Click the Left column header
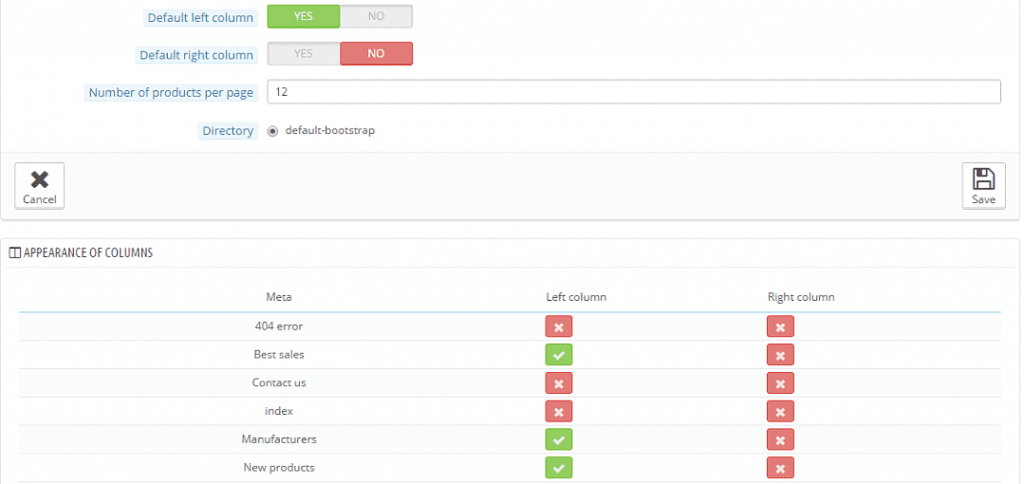This screenshot has width=1024, height=484. [x=576, y=297]
